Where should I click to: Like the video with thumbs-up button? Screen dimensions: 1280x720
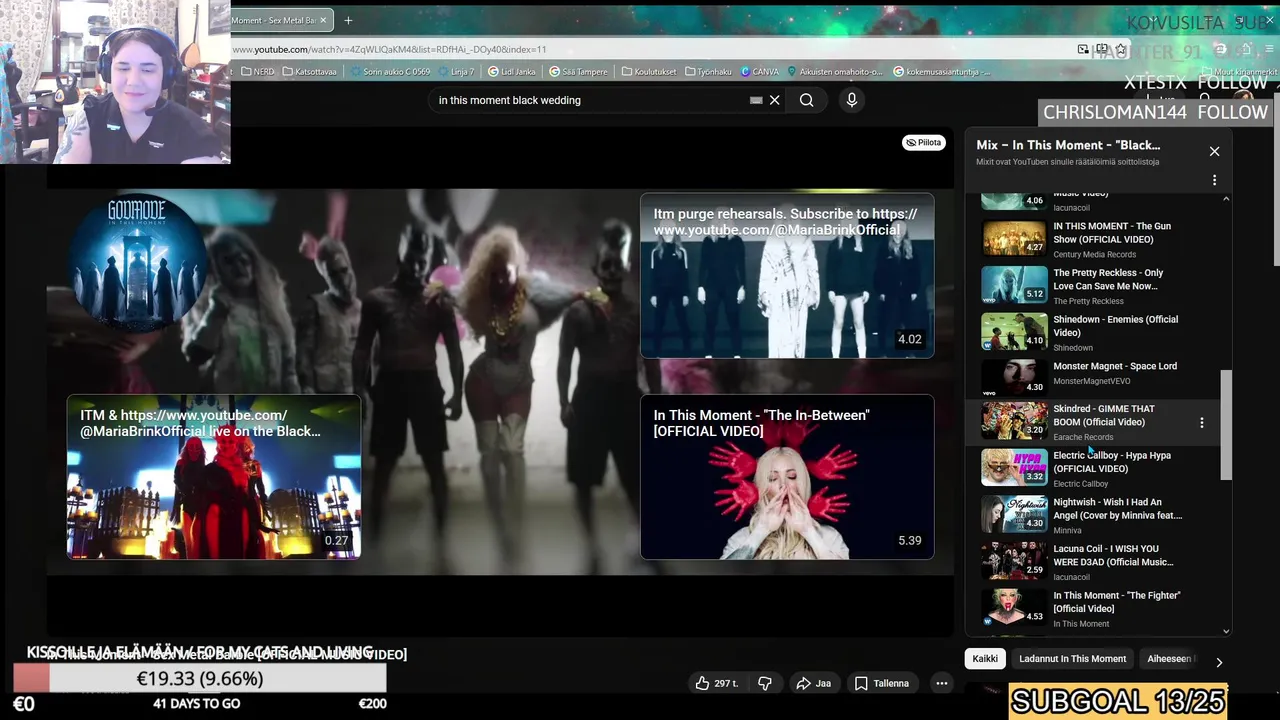click(716, 683)
